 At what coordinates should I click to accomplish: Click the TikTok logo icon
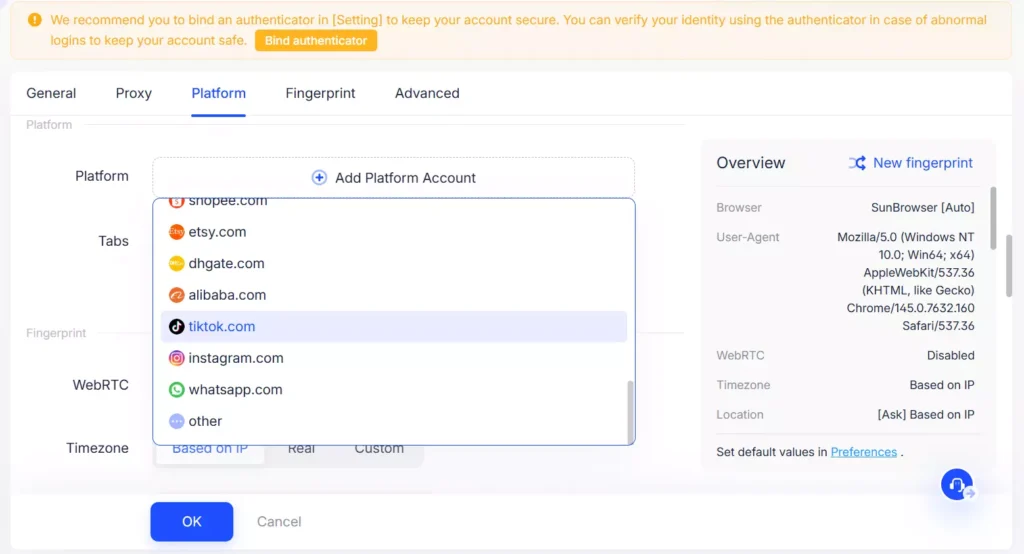[x=176, y=327]
